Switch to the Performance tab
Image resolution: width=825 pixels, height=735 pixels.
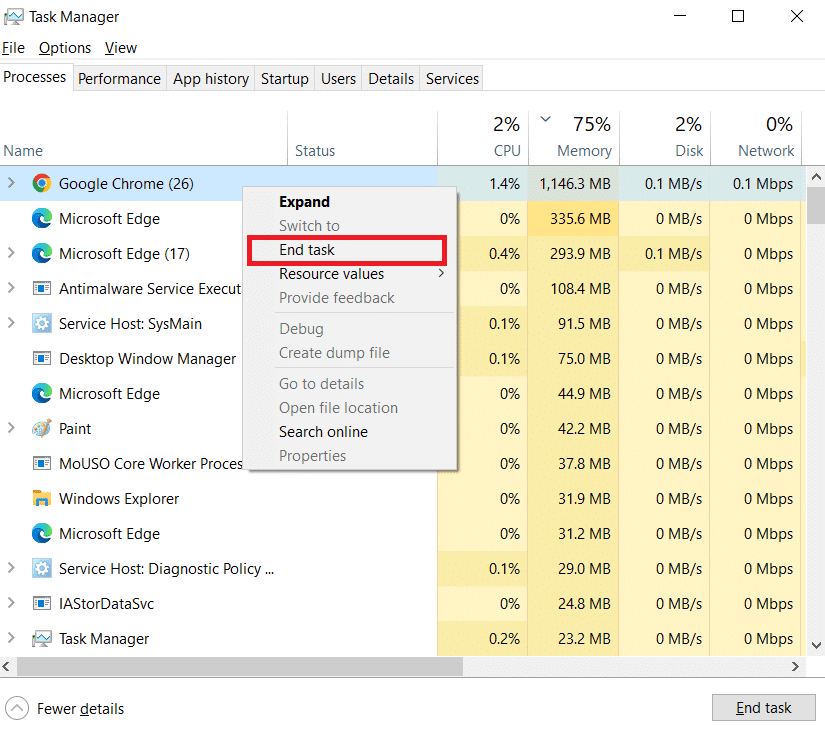point(119,79)
